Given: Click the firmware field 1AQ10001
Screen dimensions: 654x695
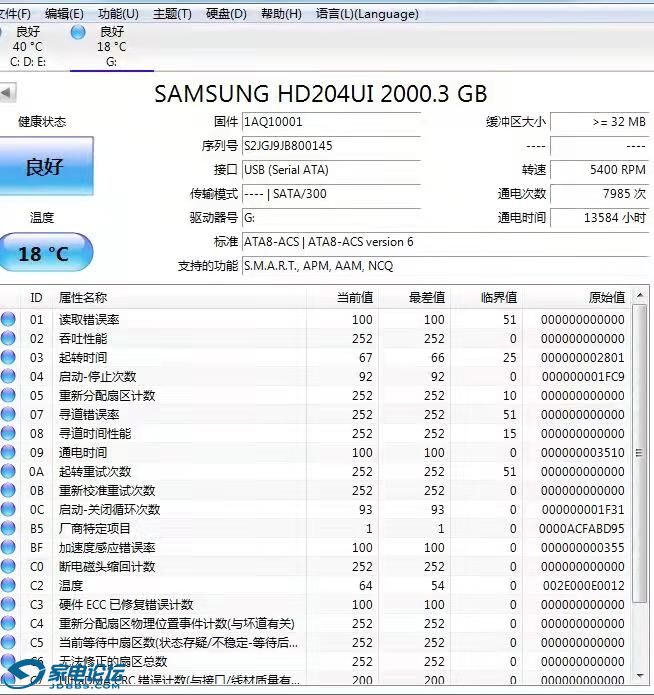Looking at the screenshot, I should coord(331,122).
